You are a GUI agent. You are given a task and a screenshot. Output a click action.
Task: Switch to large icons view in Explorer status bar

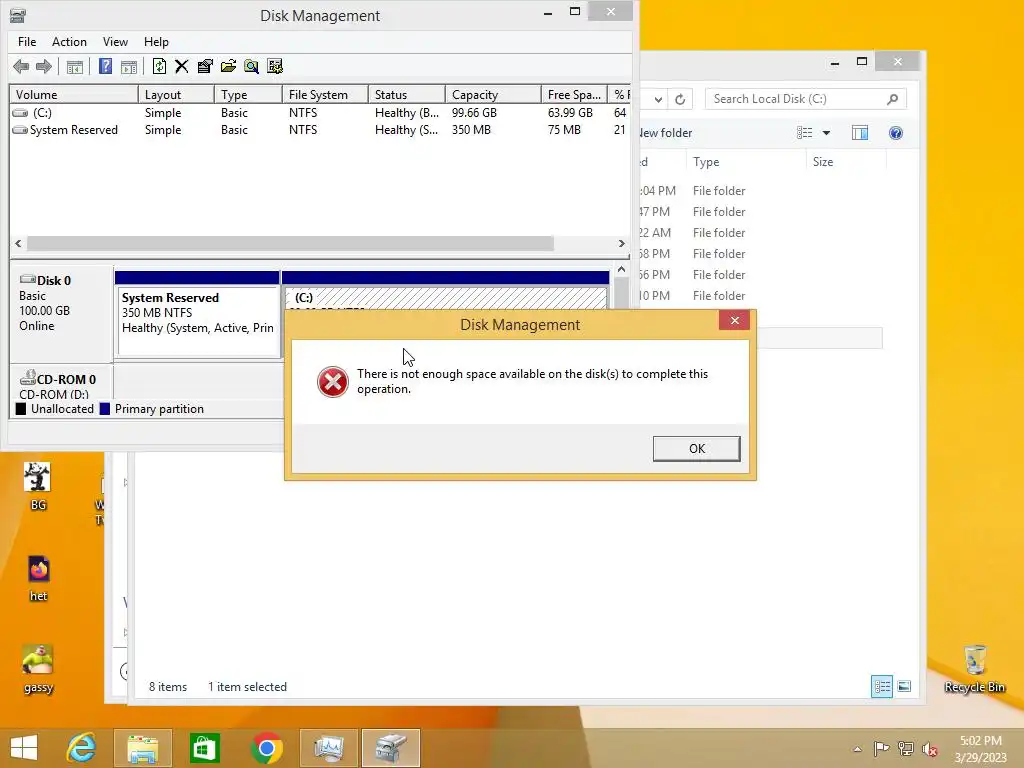tap(904, 686)
